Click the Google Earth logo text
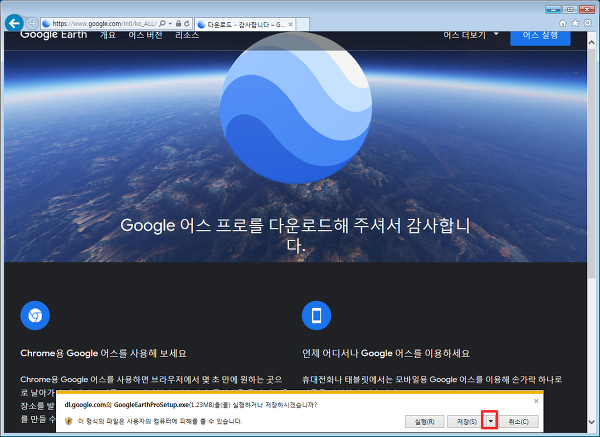 pyautogui.click(x=54, y=35)
